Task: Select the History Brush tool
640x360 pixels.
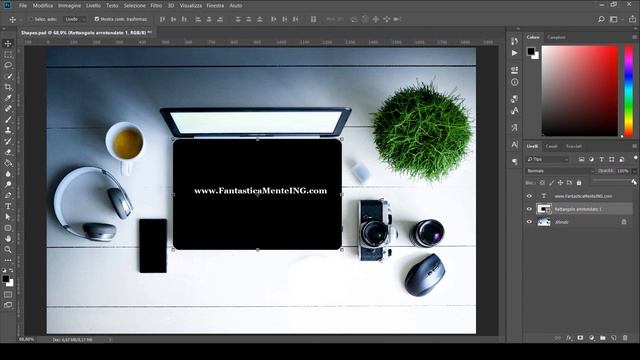Action: tap(8, 141)
